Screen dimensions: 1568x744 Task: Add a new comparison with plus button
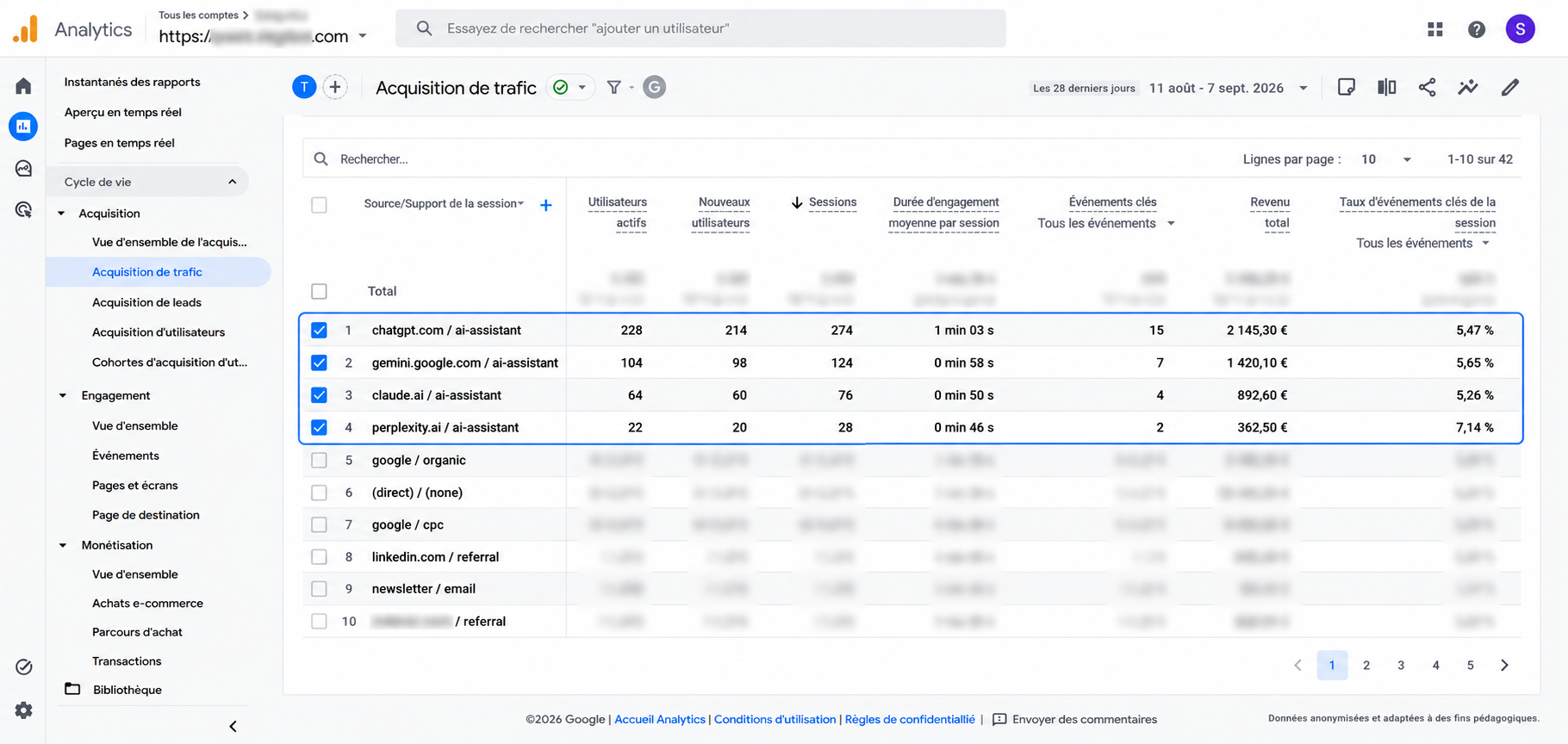[335, 87]
